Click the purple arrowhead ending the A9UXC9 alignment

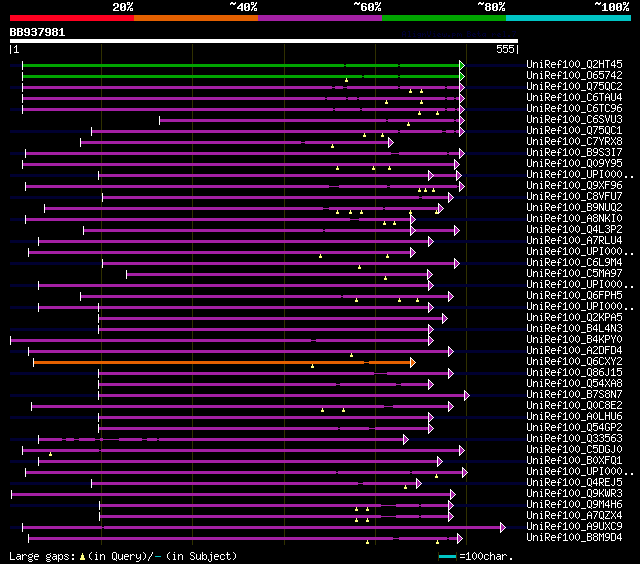(503, 528)
